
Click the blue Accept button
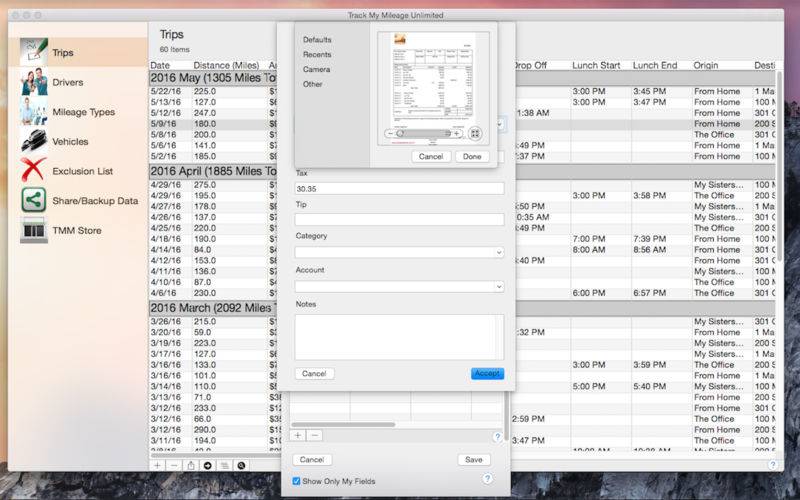coord(487,373)
